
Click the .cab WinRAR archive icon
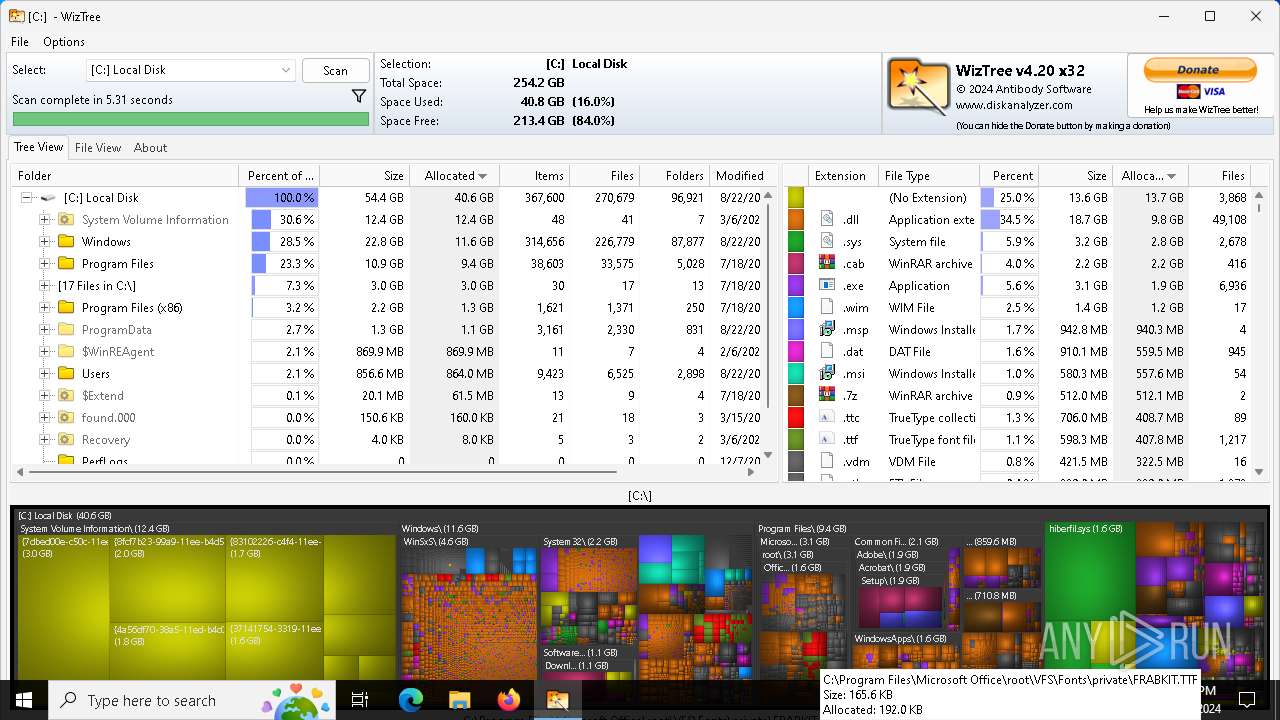827,263
